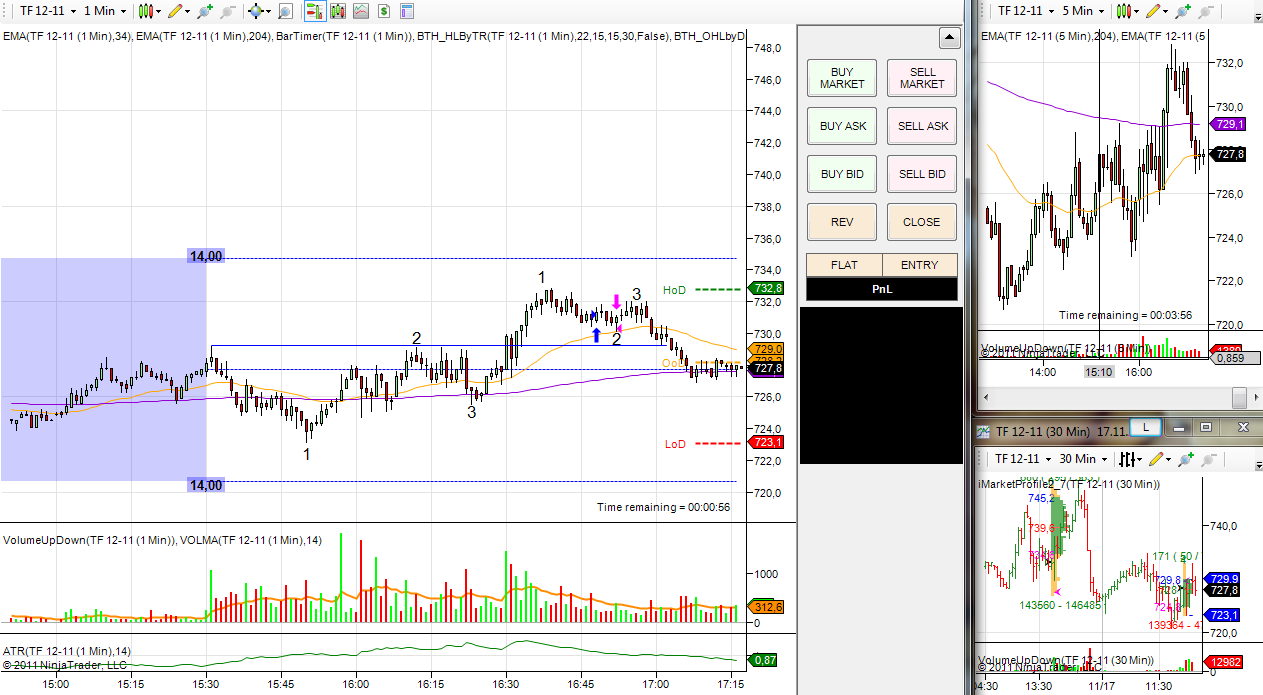The image size is (1263, 695).
Task: Click the magenta down arrow trade marker on the 1 Min chart
Action: point(616,301)
